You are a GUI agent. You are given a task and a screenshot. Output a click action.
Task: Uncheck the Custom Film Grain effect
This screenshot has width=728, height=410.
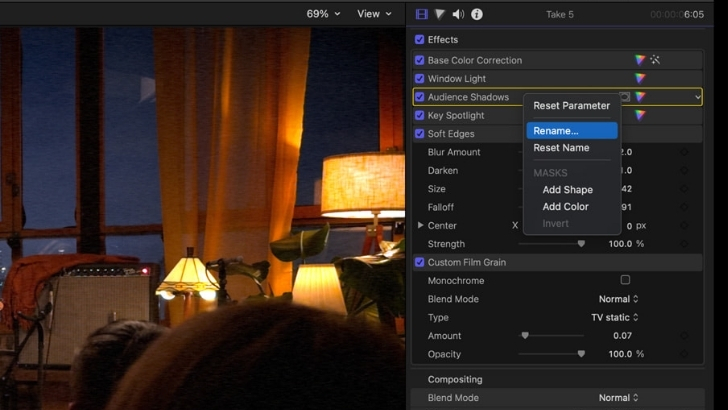[x=420, y=262]
